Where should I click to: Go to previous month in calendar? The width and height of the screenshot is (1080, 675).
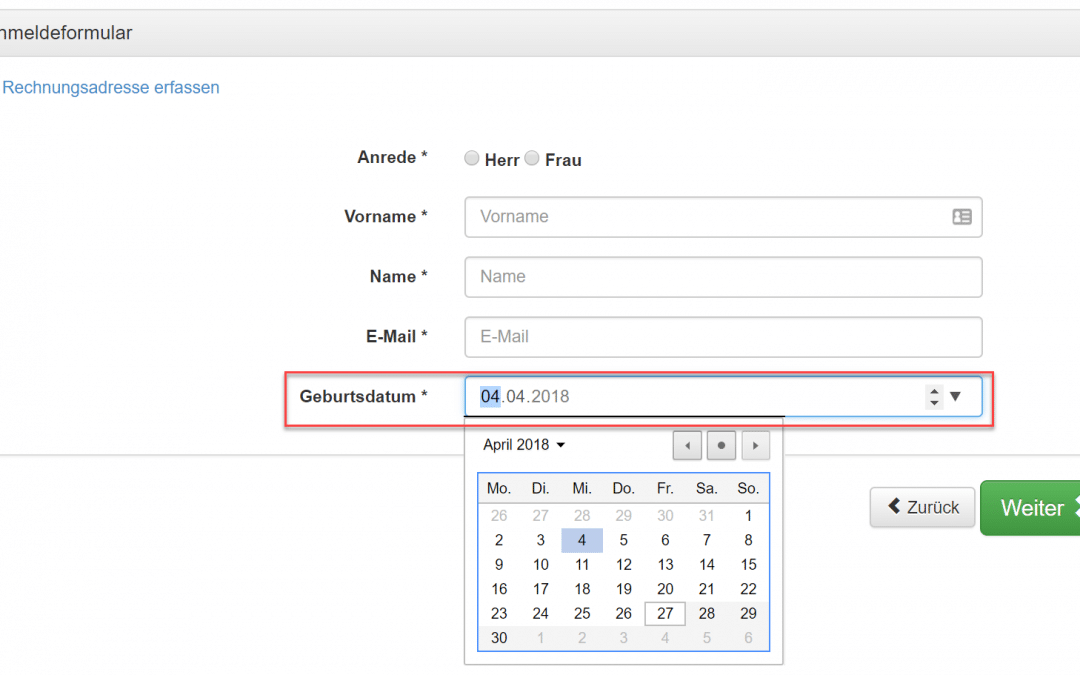(687, 446)
